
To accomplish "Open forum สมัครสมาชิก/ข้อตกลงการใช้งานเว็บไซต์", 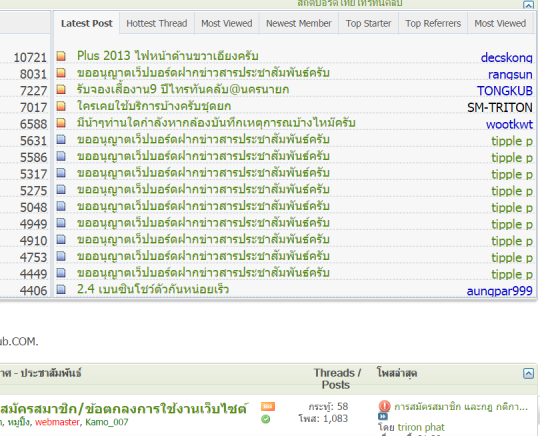I will coord(123,409).
